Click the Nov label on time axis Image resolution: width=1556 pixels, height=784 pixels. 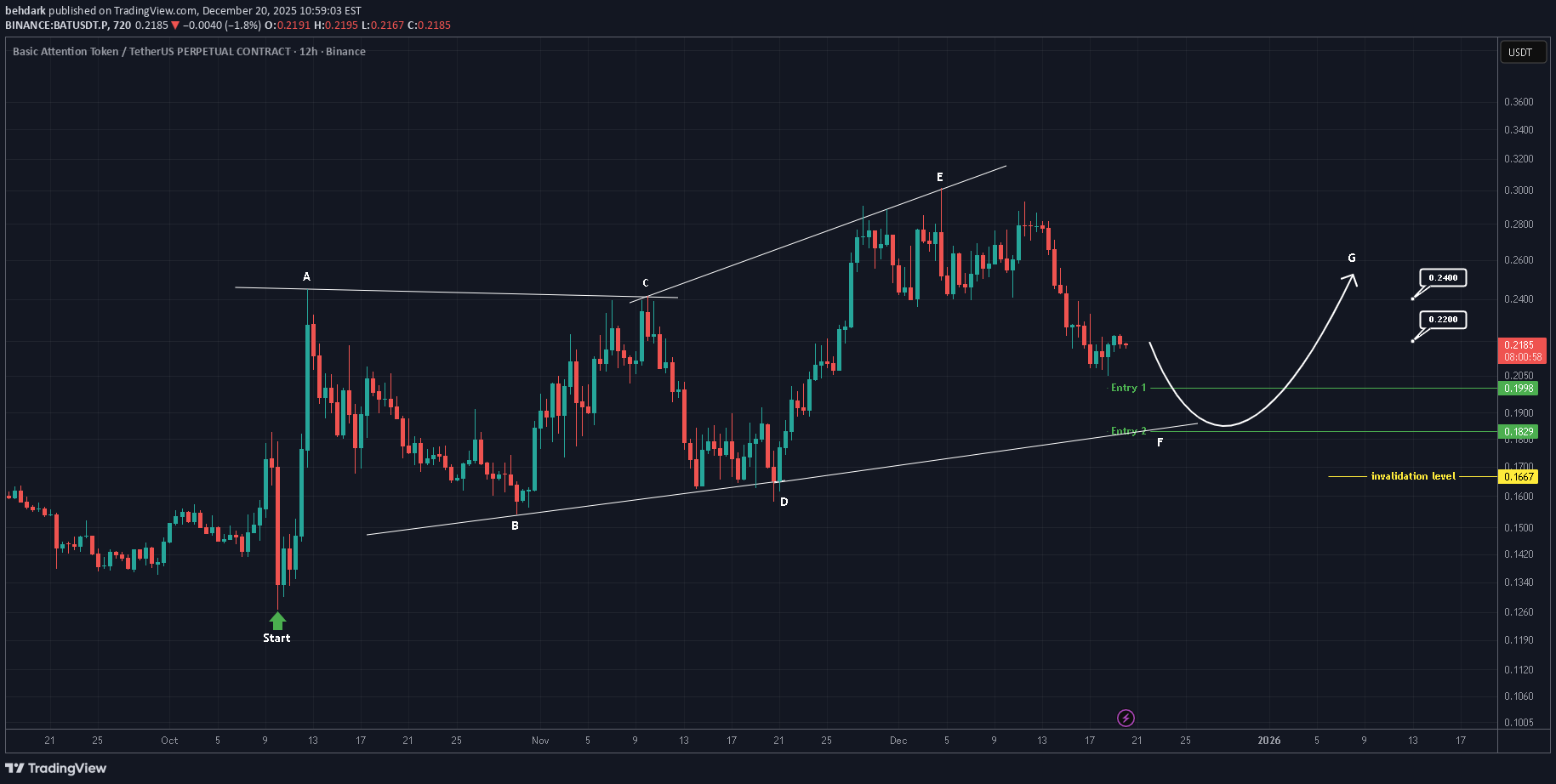(540, 741)
